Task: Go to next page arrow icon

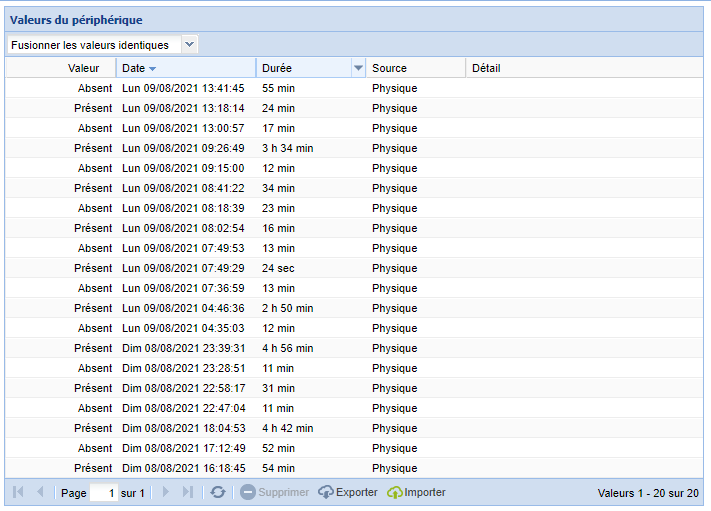Action: click(166, 492)
